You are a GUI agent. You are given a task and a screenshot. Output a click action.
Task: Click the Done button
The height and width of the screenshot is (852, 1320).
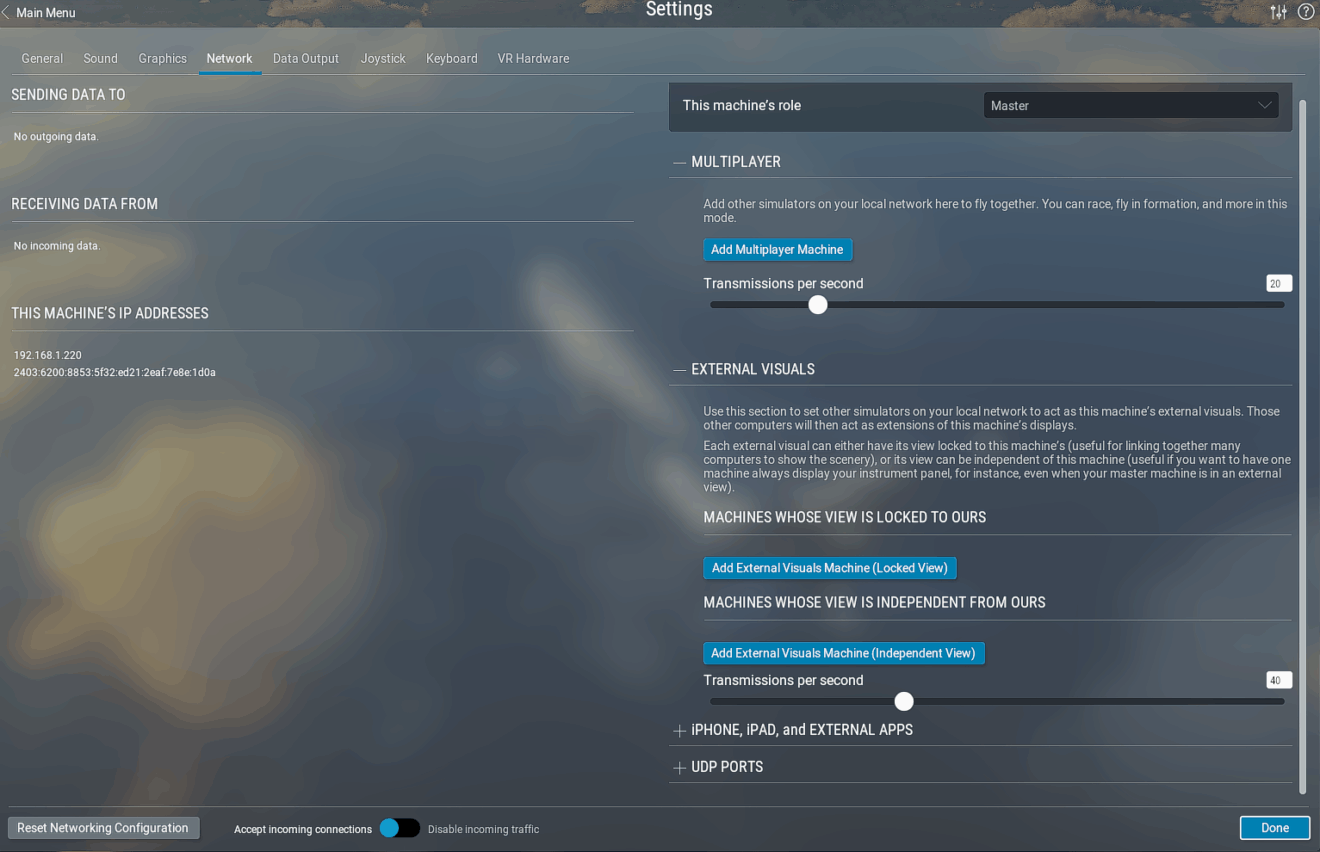click(1275, 828)
